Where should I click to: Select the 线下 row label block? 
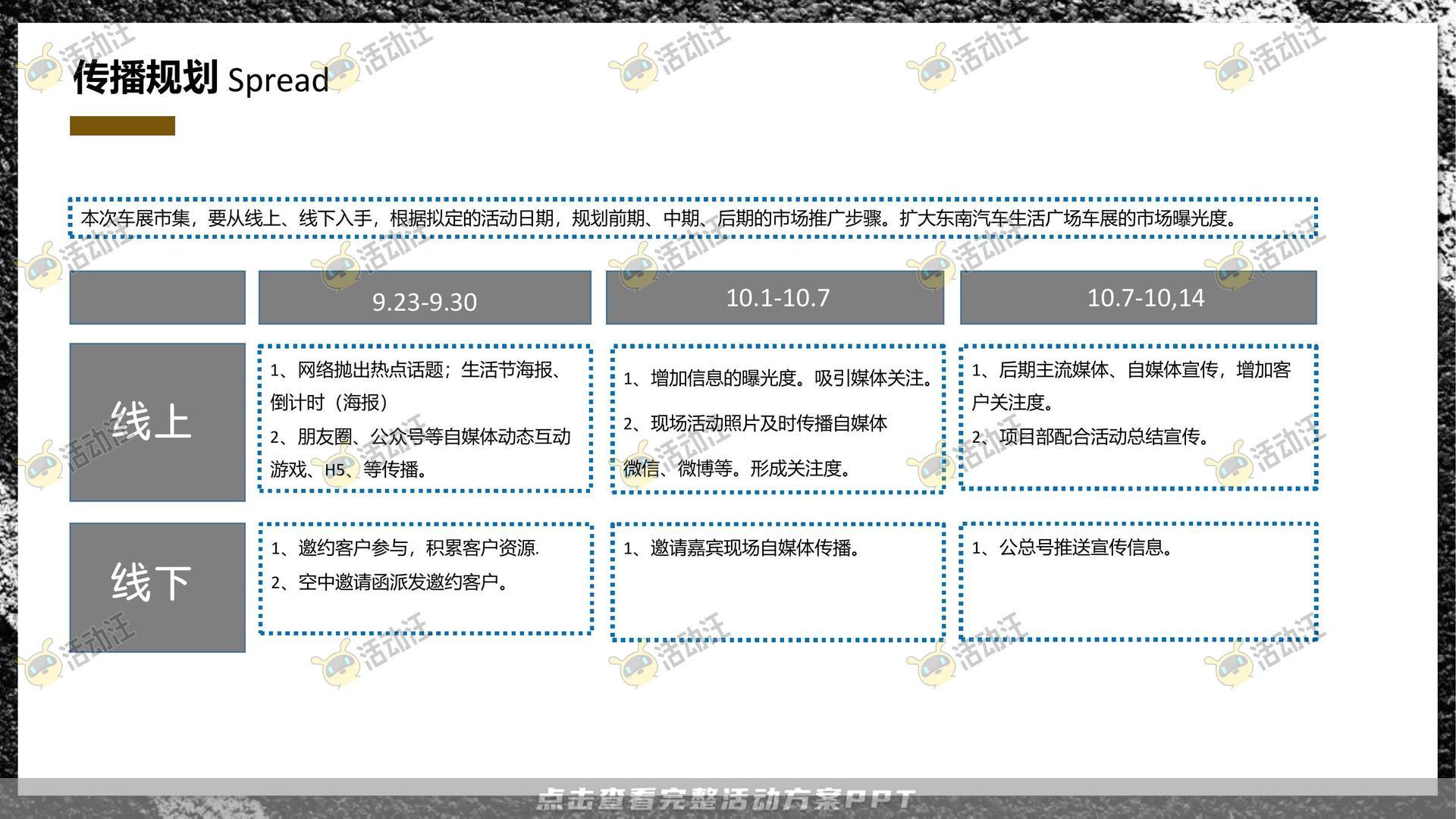[158, 588]
